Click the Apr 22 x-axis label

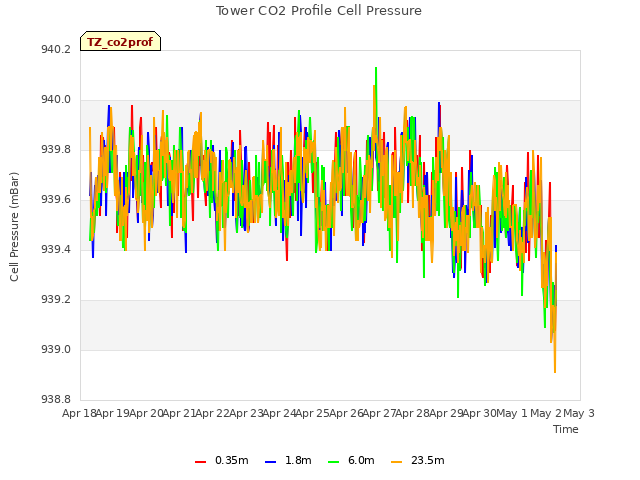point(213,413)
